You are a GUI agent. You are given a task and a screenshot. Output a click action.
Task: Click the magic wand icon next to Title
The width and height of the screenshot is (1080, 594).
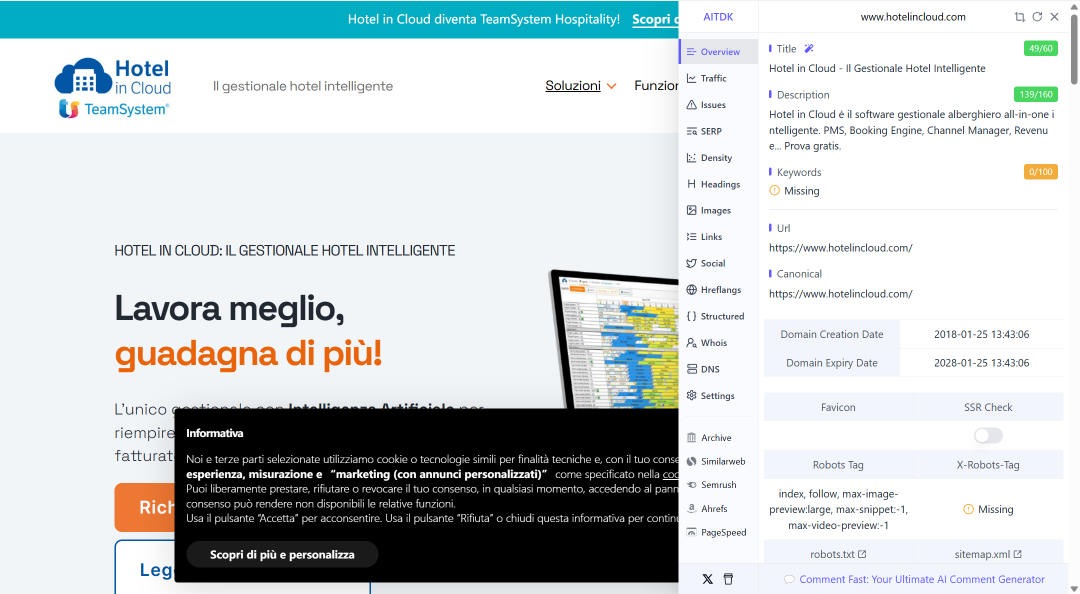[809, 48]
